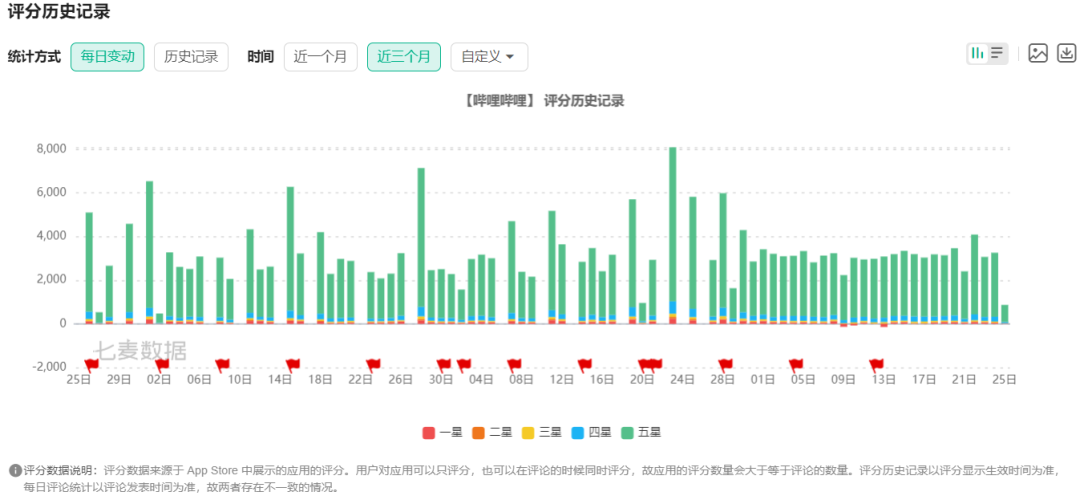This screenshot has width=1080, height=500.
Task: Switch to the list view icon
Action: pos(997,54)
